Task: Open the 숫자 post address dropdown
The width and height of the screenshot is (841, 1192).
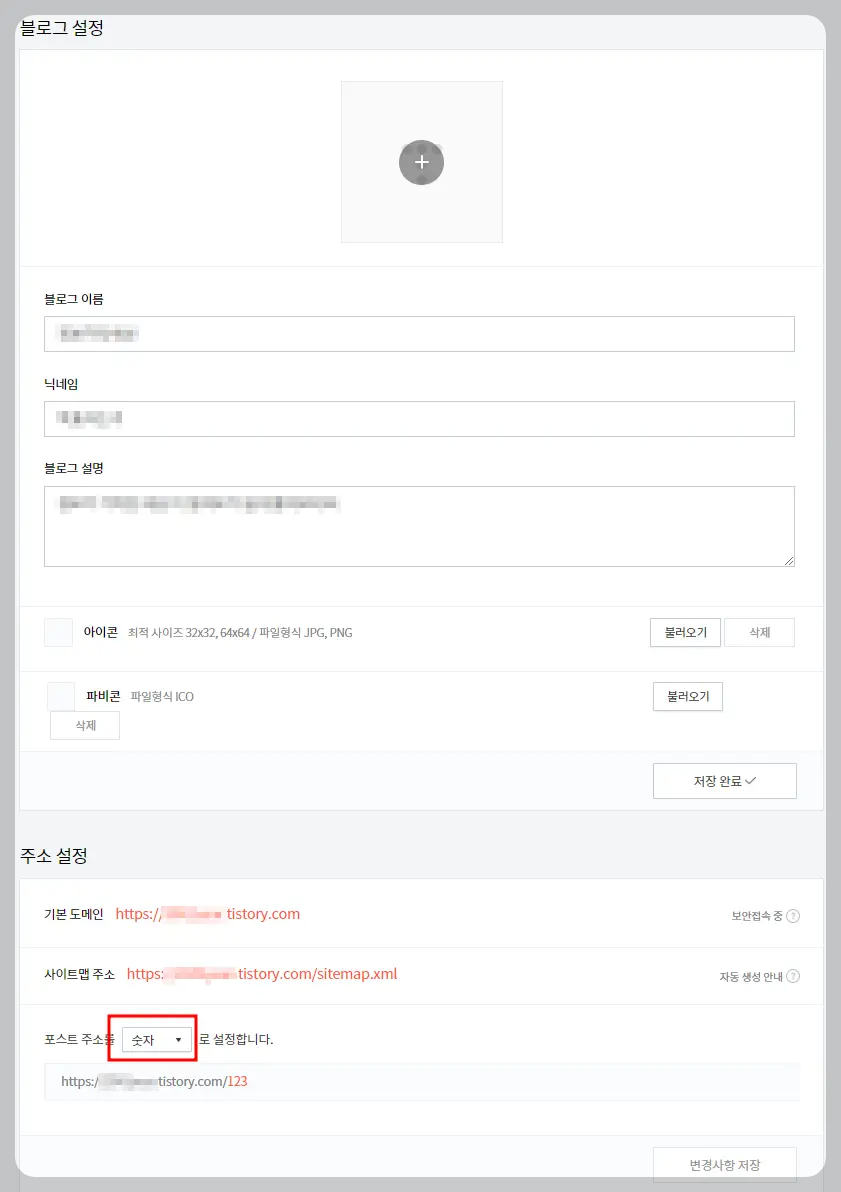Action: (157, 1039)
